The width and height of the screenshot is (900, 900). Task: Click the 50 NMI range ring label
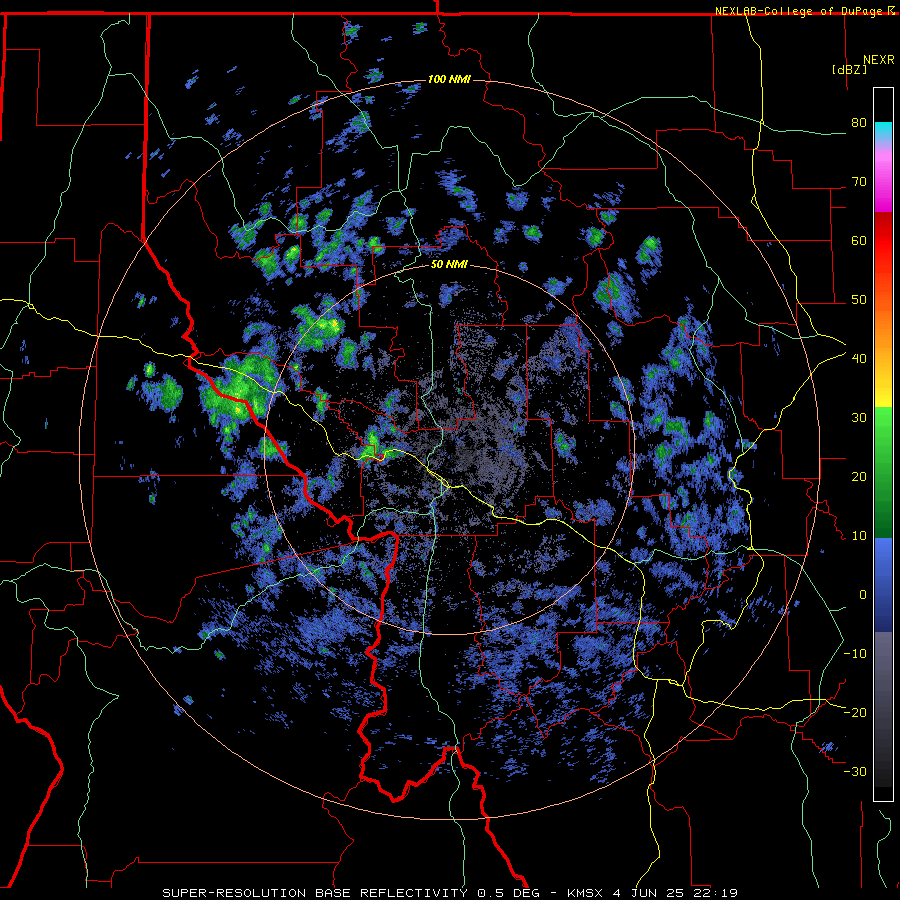click(449, 265)
